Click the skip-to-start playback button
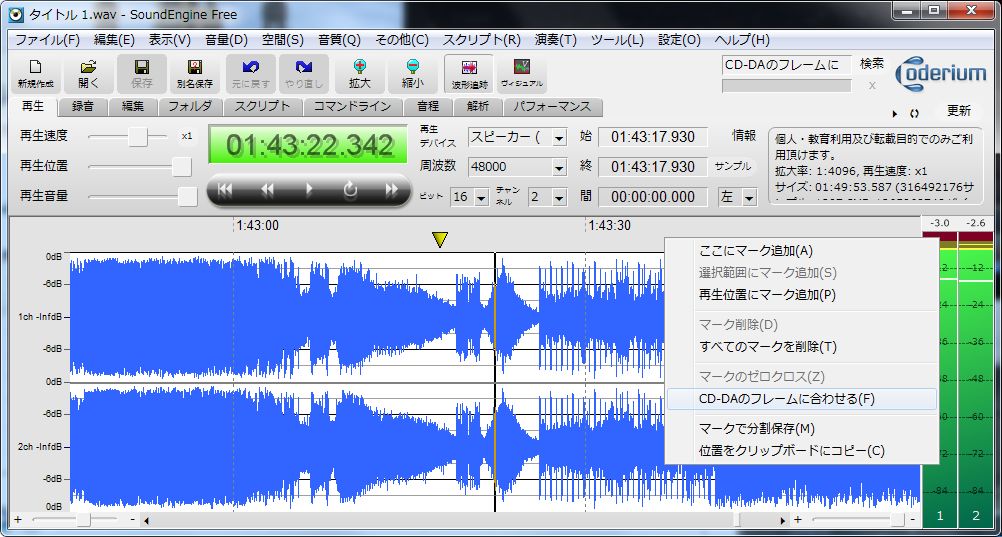 tap(225, 190)
